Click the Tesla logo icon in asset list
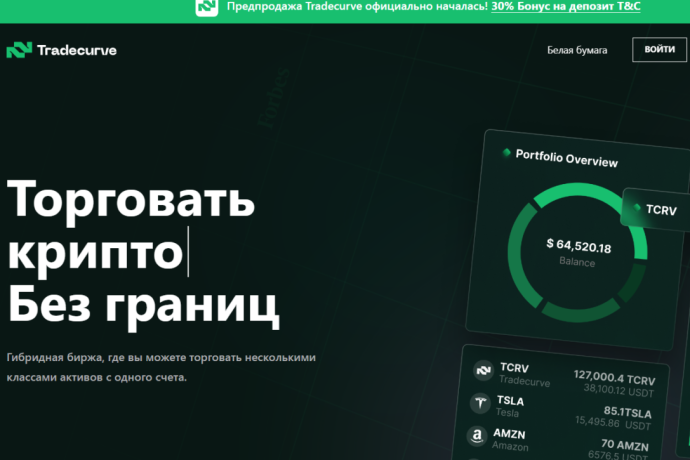 point(480,403)
